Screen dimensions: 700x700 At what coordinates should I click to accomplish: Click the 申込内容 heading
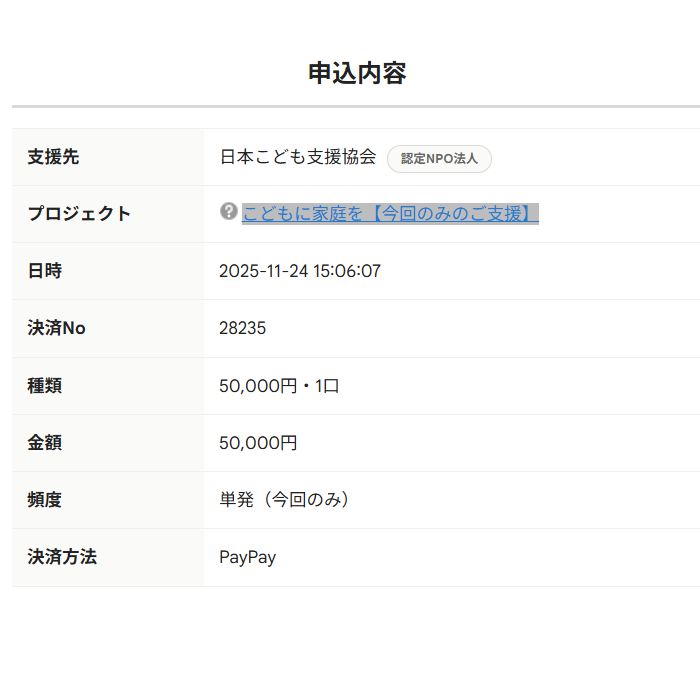357,73
